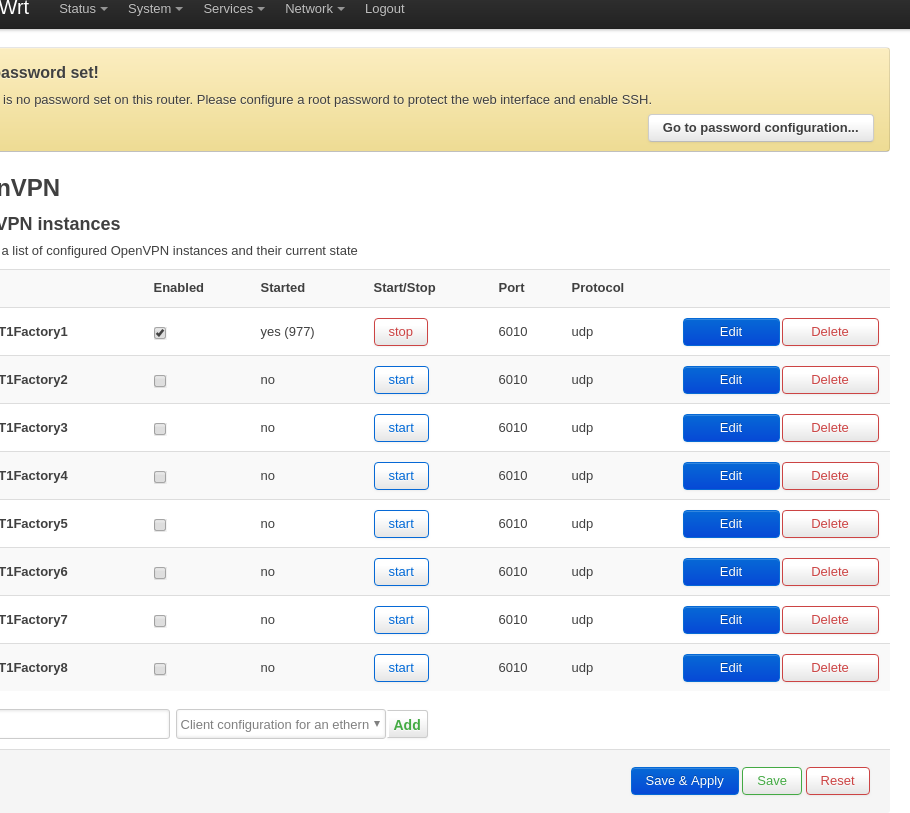Click the Port column header

coord(511,288)
